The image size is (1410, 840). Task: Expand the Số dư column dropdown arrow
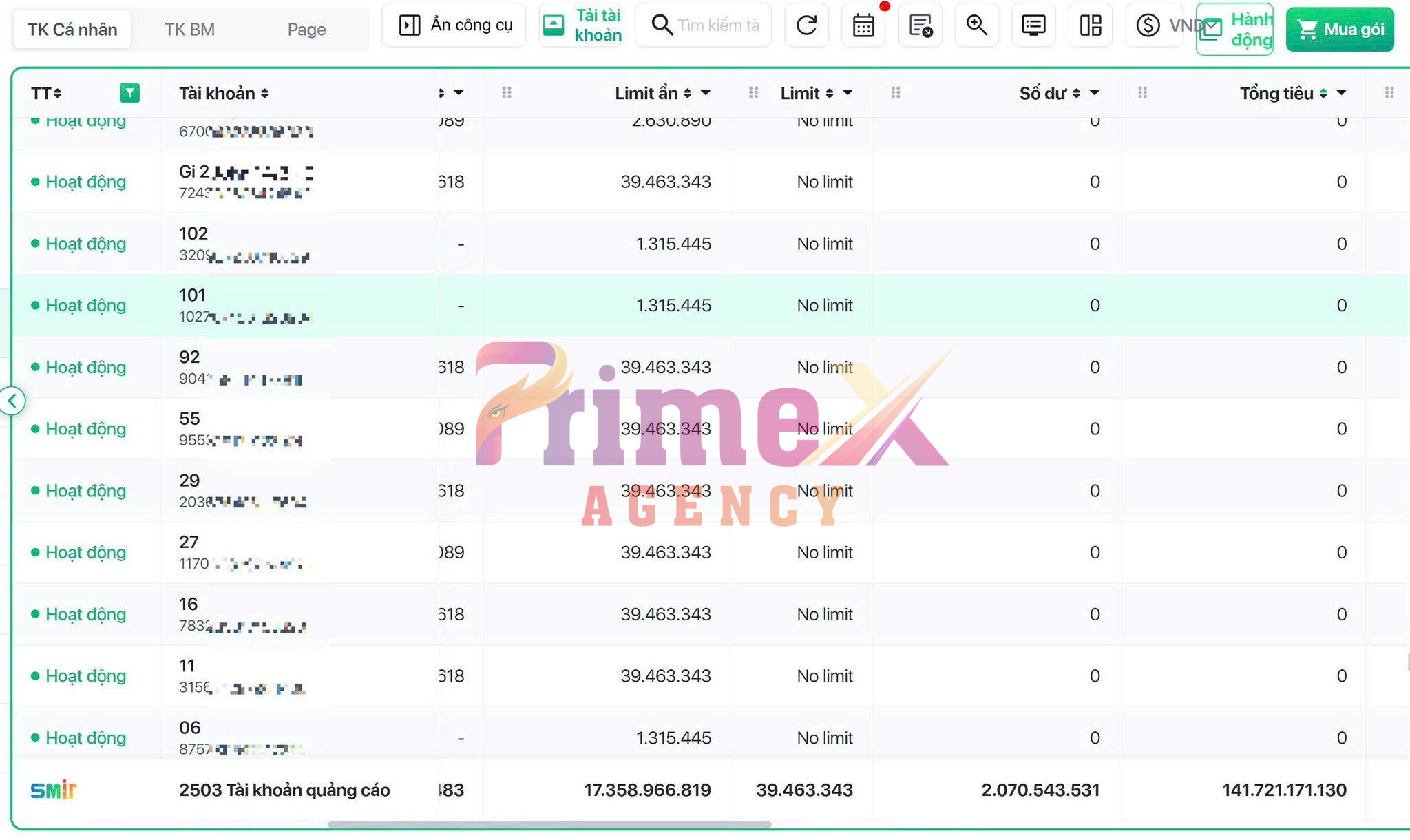point(1094,93)
